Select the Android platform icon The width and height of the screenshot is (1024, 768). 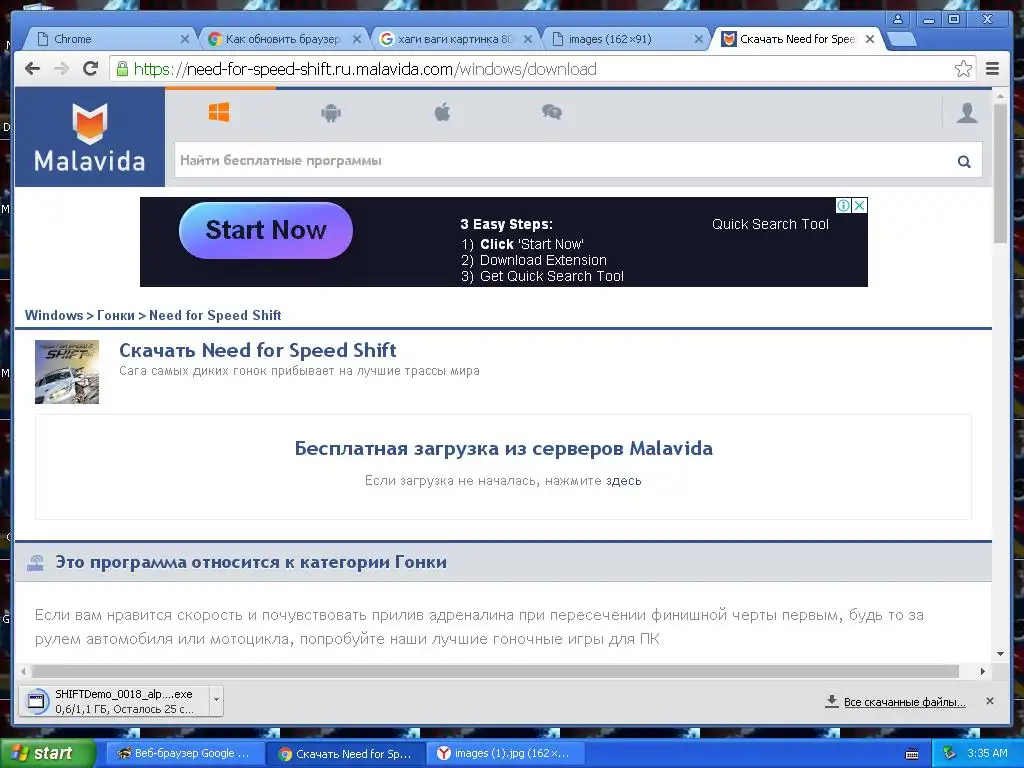(331, 113)
